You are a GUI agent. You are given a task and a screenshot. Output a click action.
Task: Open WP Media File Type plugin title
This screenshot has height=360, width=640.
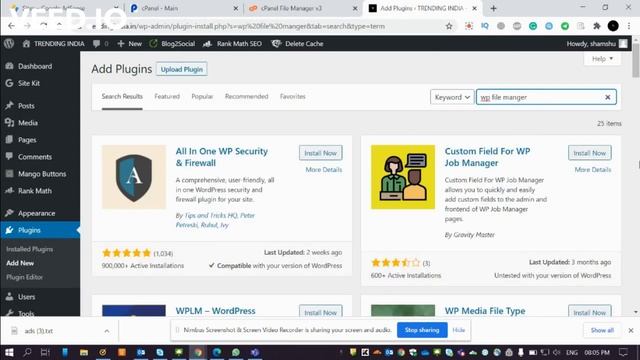[485, 311]
